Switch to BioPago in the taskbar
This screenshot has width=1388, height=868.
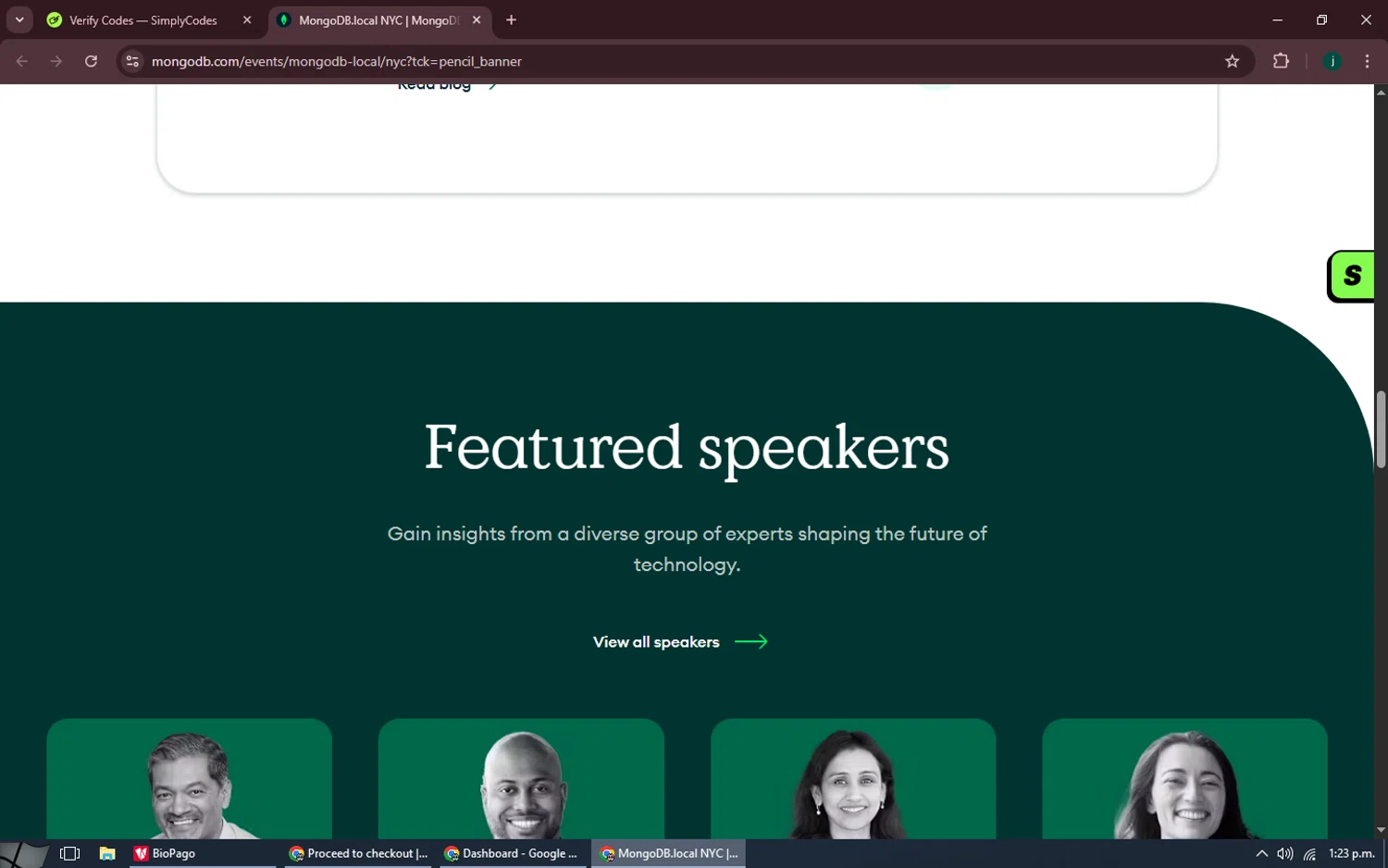pos(202,853)
